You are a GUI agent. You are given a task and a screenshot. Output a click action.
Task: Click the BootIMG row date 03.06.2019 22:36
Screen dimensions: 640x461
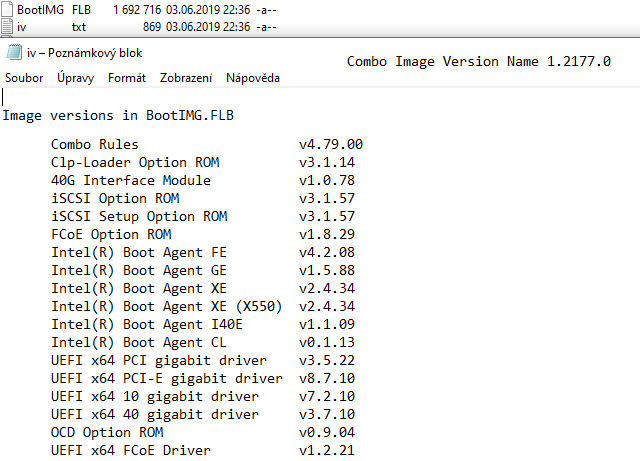click(208, 9)
